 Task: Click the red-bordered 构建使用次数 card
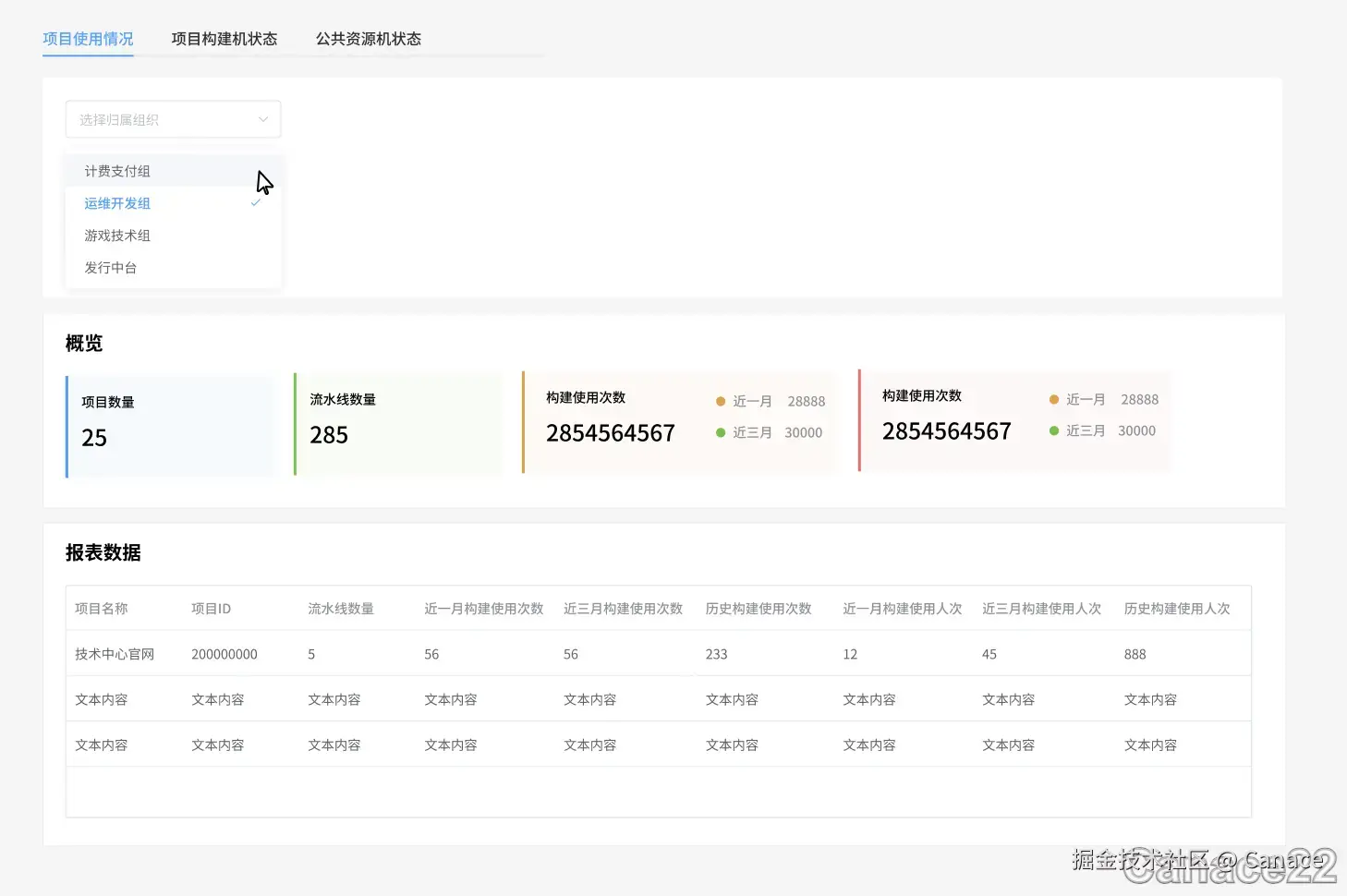[x=1013, y=420]
